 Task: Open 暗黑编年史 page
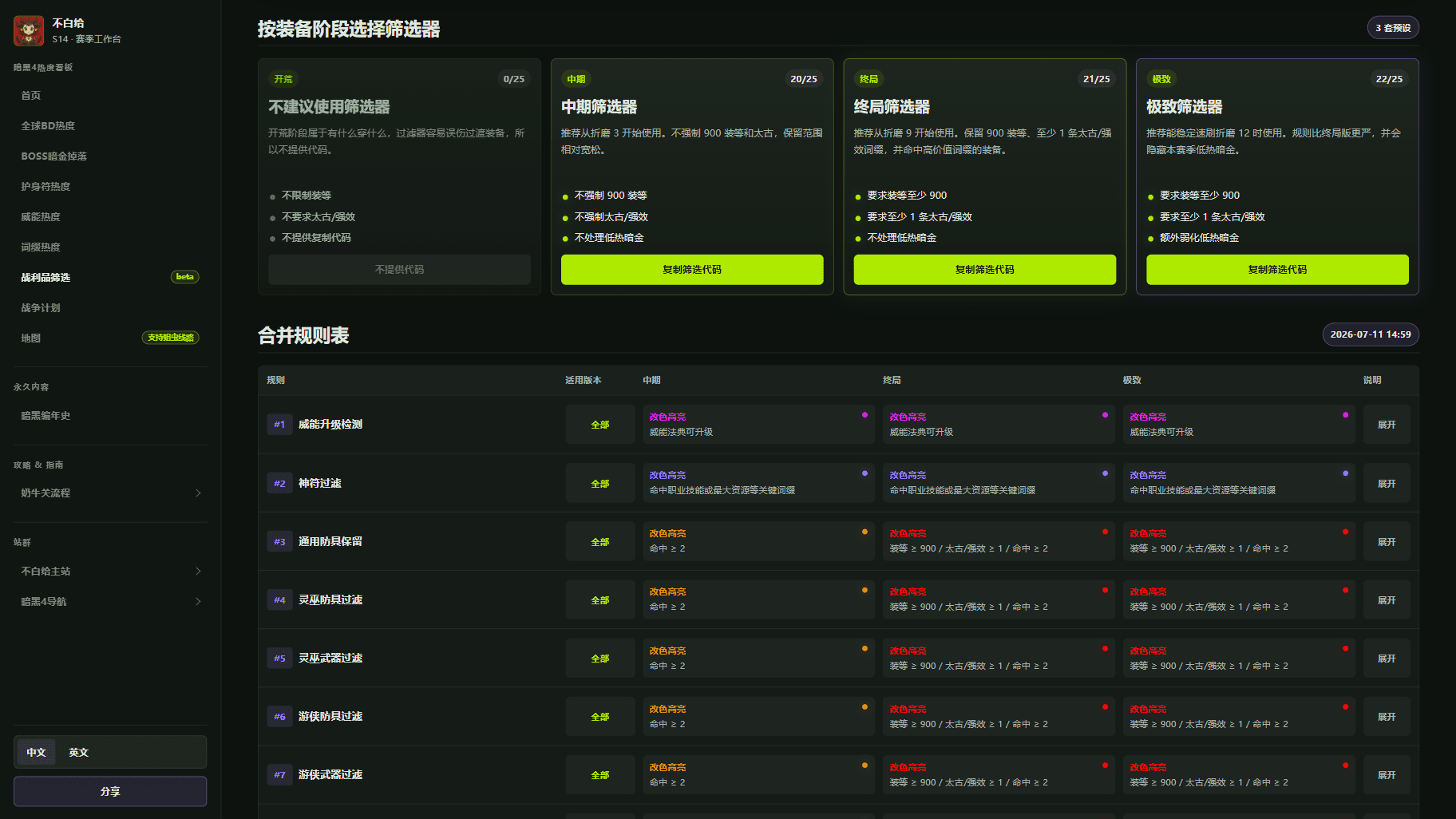pos(110,416)
